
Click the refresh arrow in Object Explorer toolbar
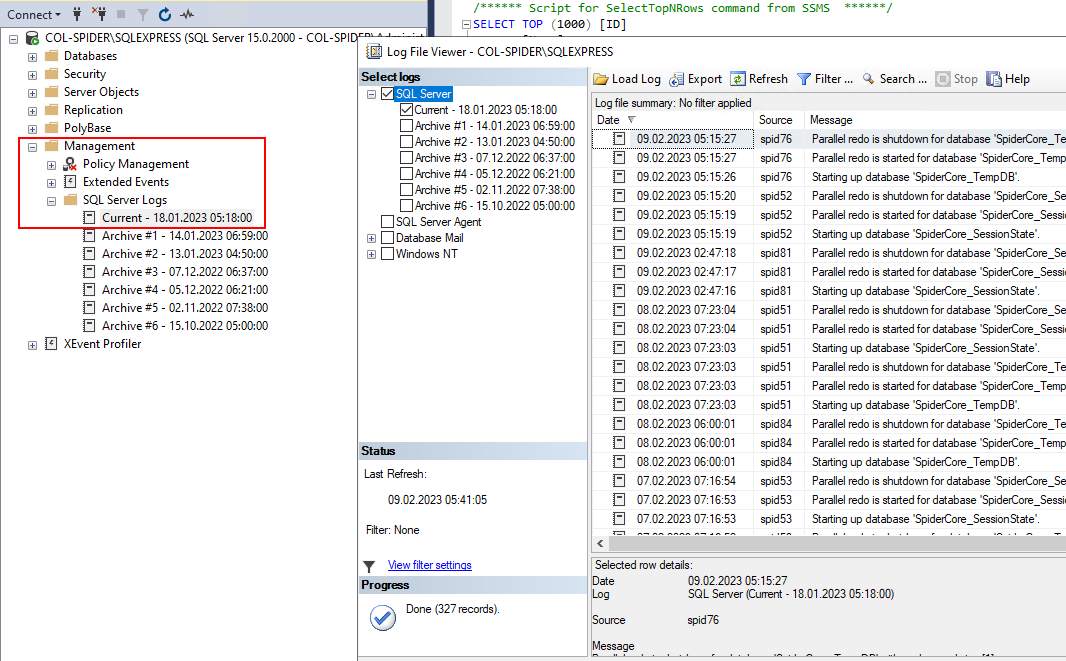pyautogui.click(x=165, y=14)
